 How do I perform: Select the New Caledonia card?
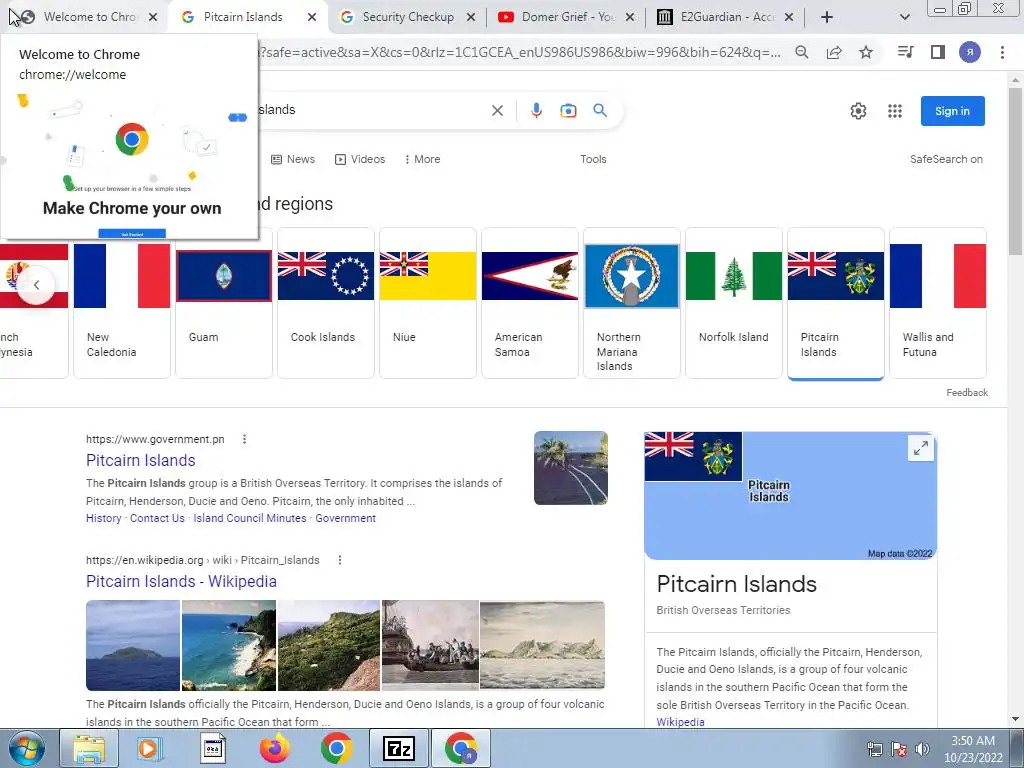click(x=121, y=303)
